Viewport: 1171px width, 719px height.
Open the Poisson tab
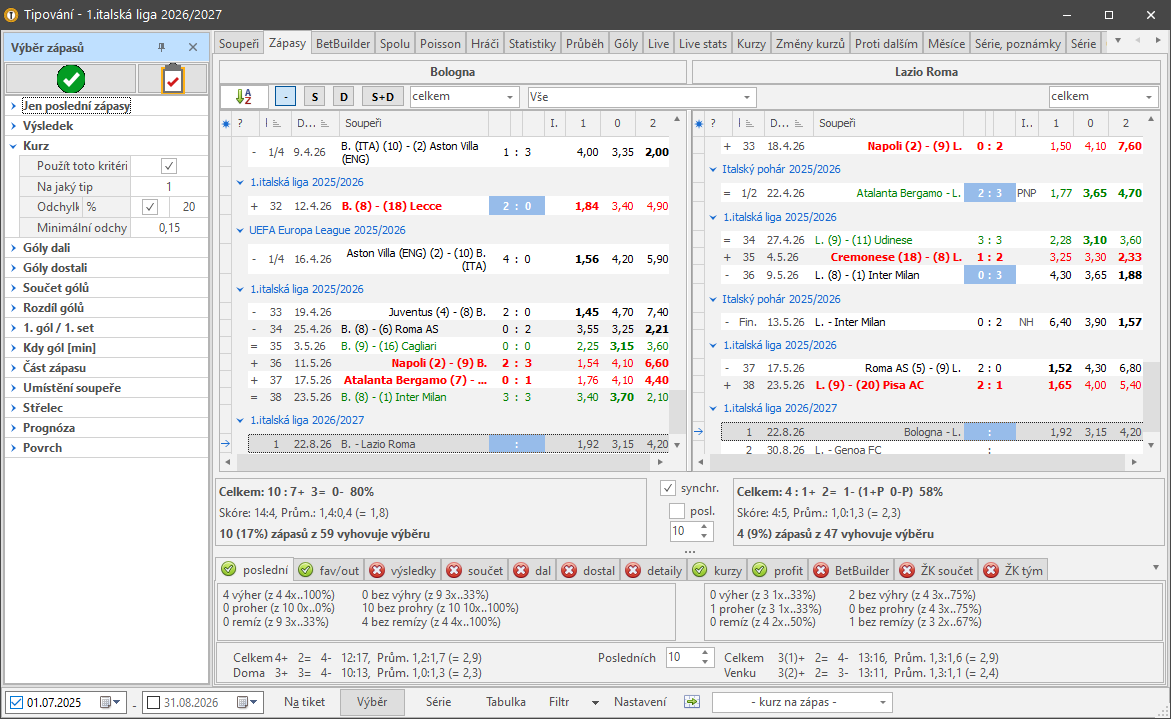point(440,43)
